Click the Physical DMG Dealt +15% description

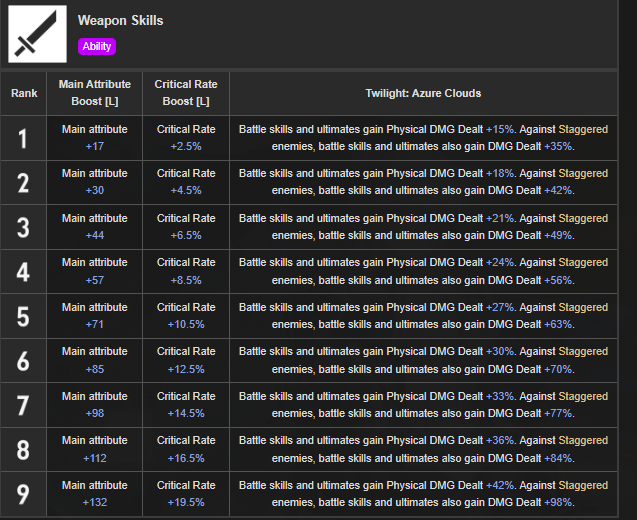click(x=423, y=138)
